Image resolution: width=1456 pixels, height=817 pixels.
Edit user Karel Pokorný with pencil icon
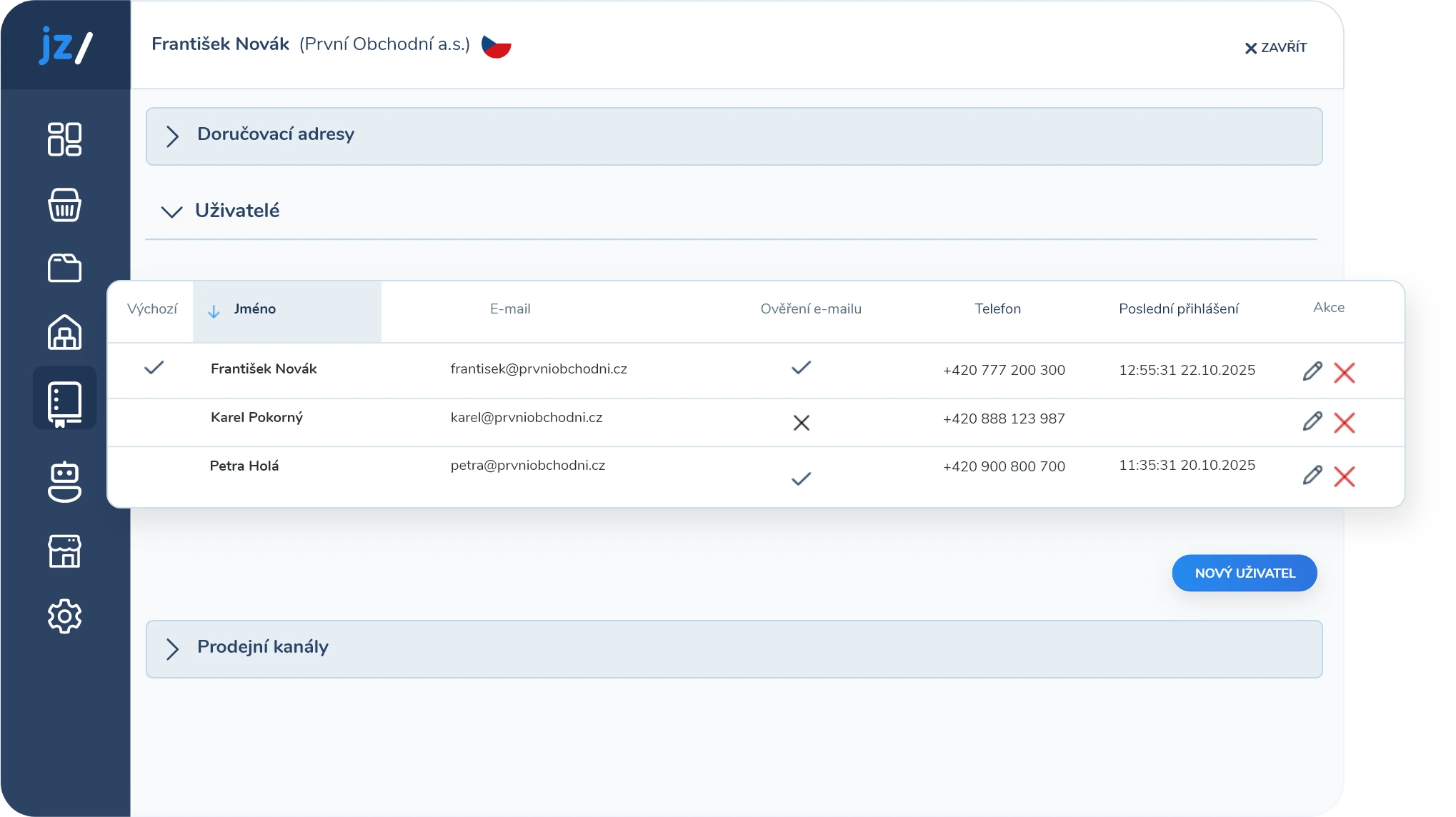pyautogui.click(x=1312, y=421)
